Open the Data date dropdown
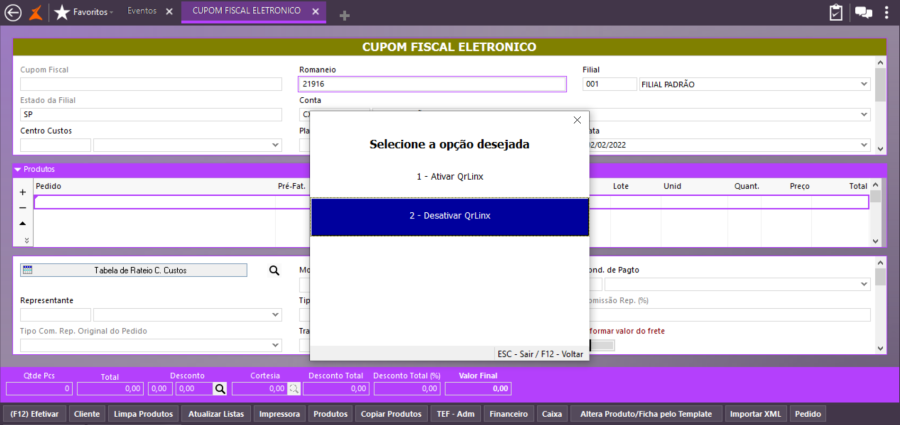The width and height of the screenshot is (900, 425). click(865, 145)
